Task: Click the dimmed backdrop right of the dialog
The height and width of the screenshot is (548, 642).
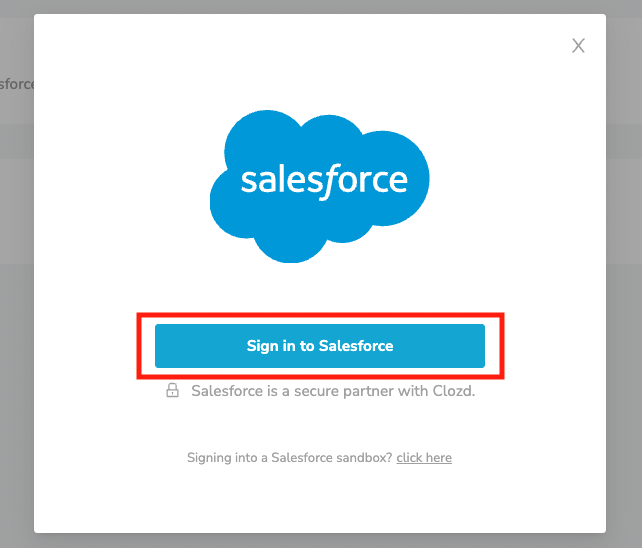Action: pyautogui.click(x=624, y=300)
